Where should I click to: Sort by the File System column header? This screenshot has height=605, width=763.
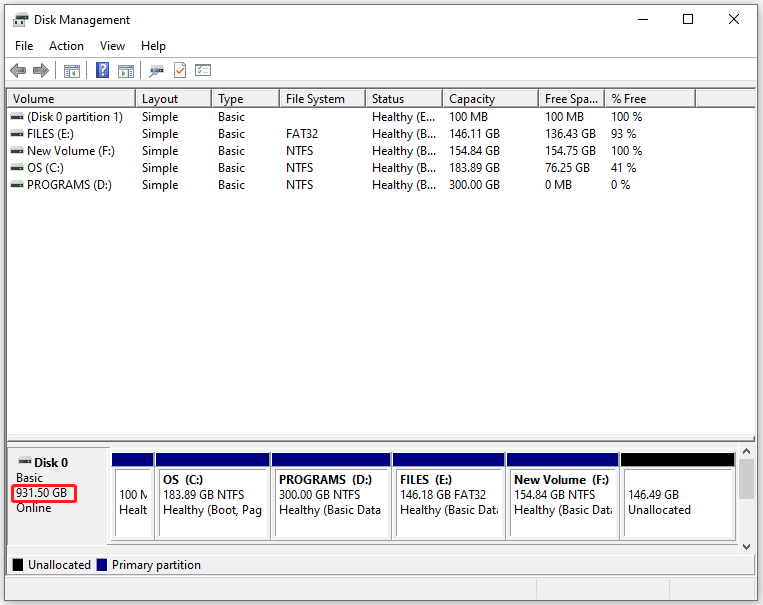tap(323, 99)
